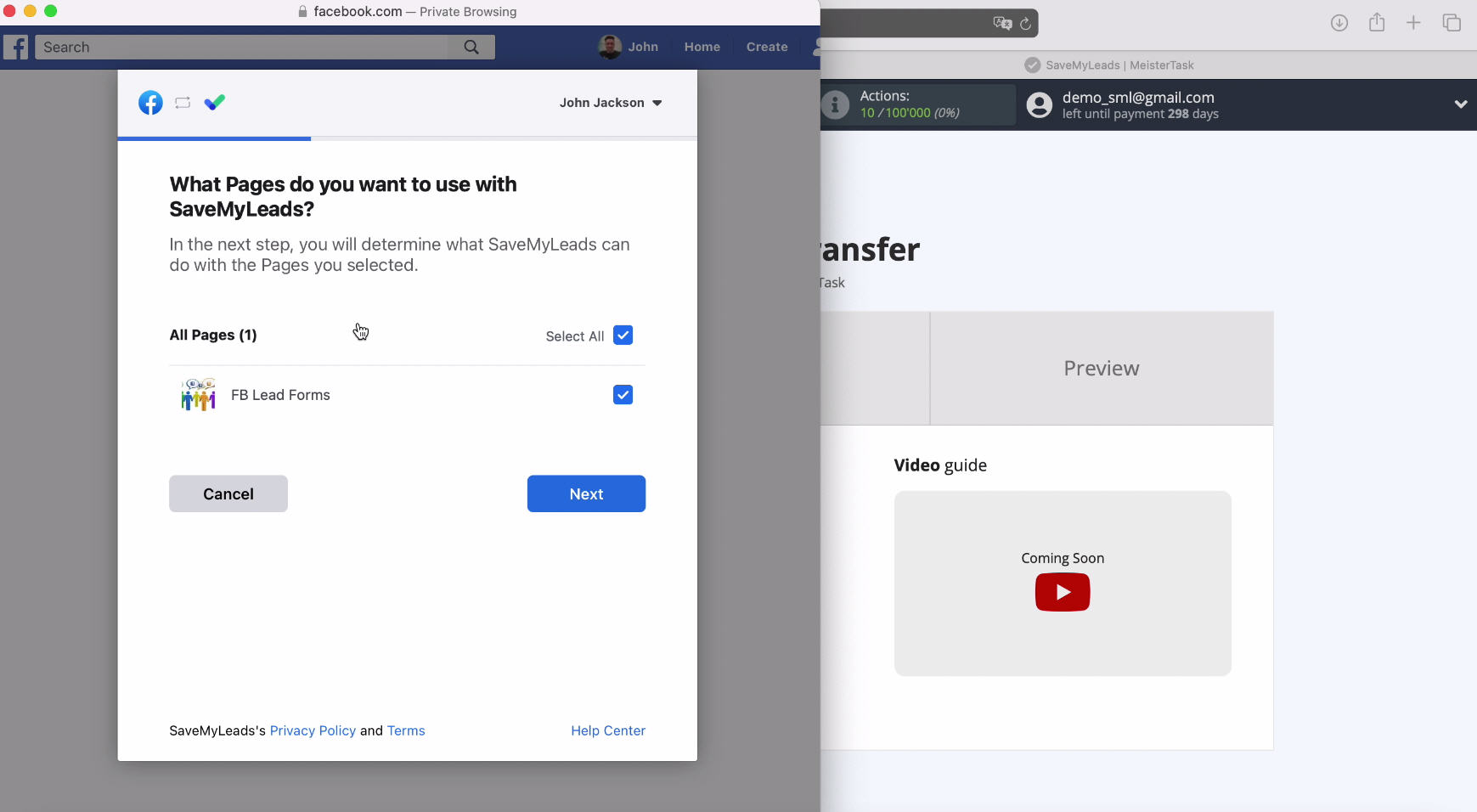
Task: Click the Facebook logo in the blue bar
Action: point(16,47)
